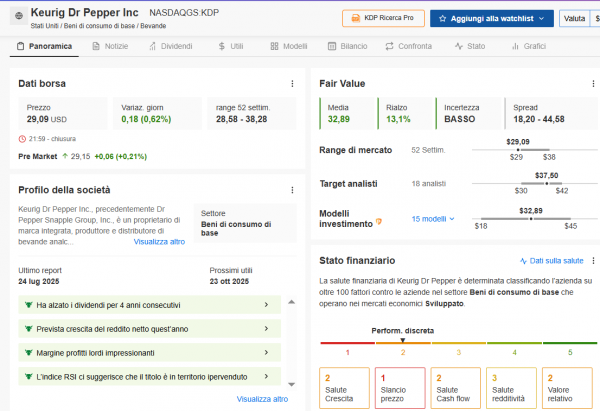Switch to the Notizie tab
This screenshot has height=411, width=600.
(110, 46)
